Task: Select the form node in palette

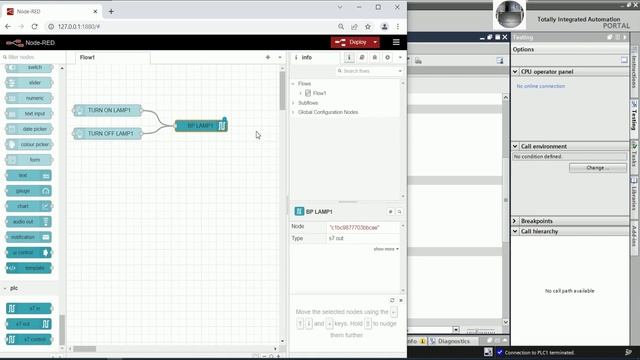Action: (x=29, y=160)
